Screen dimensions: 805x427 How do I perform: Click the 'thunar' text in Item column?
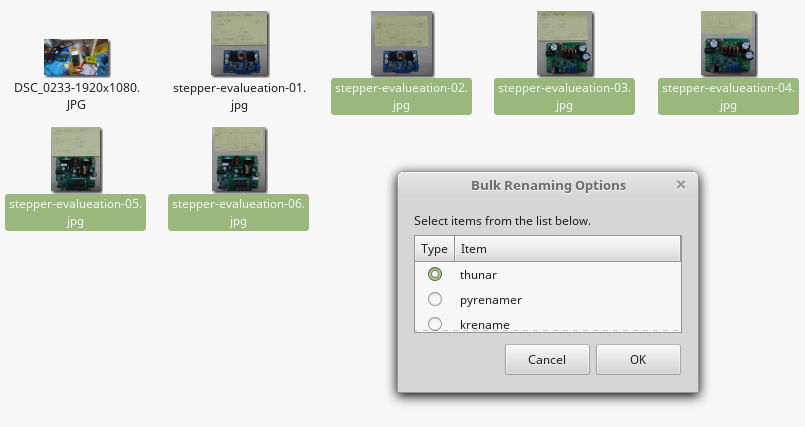click(478, 274)
